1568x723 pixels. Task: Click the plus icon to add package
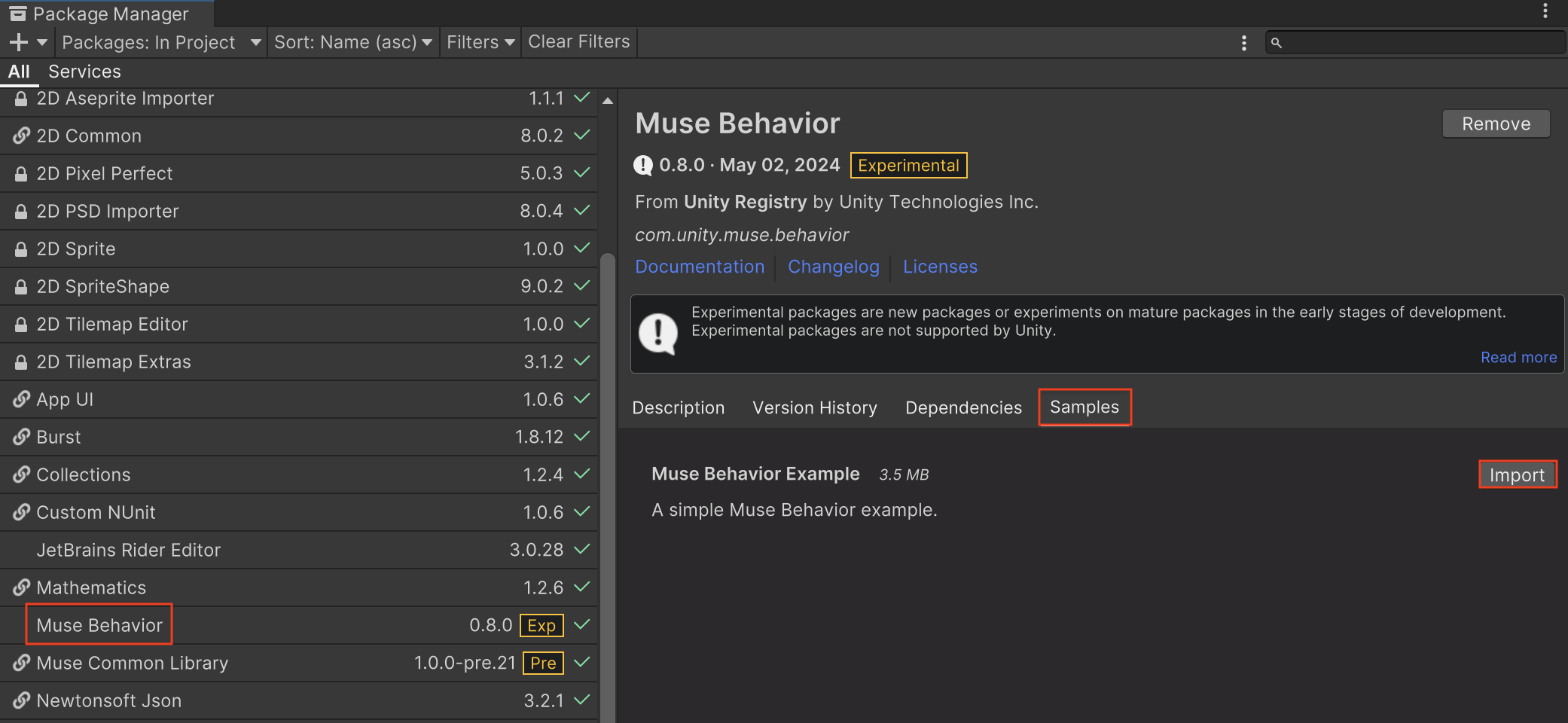[x=19, y=42]
